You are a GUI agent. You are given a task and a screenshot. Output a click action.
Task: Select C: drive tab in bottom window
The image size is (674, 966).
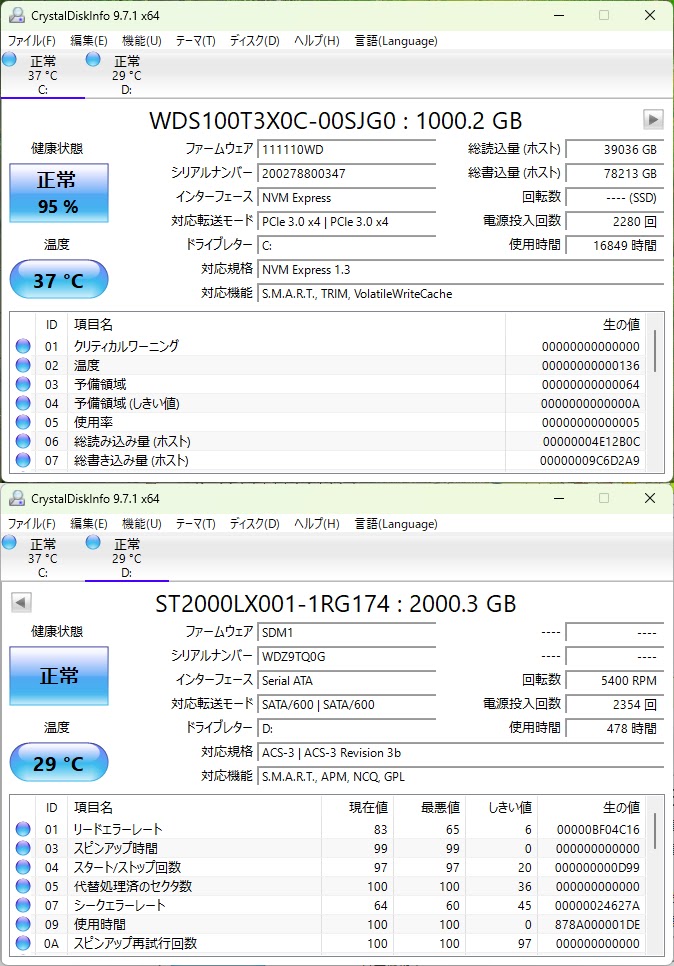[43, 558]
